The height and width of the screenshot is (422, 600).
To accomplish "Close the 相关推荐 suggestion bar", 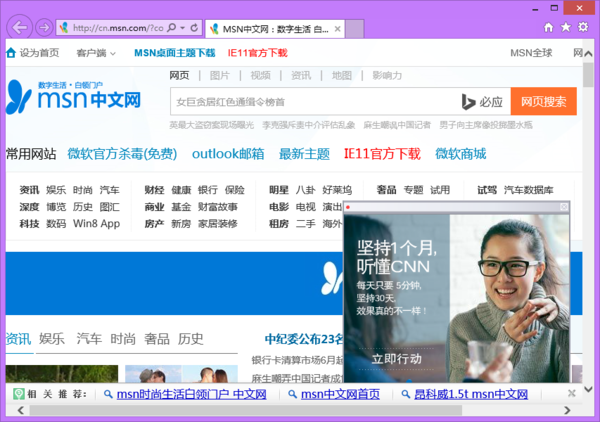I will (572, 393).
